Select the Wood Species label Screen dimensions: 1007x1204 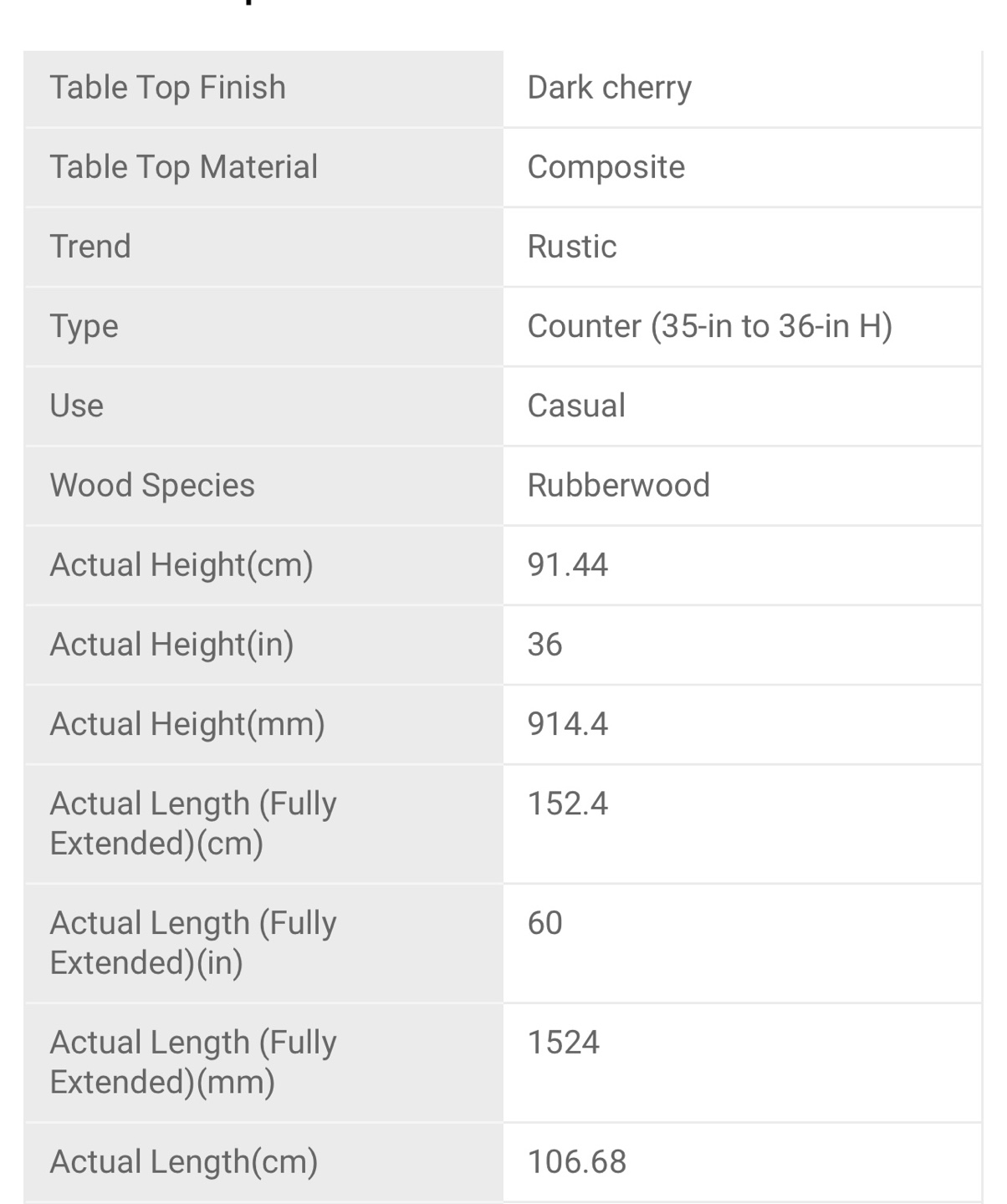point(152,485)
